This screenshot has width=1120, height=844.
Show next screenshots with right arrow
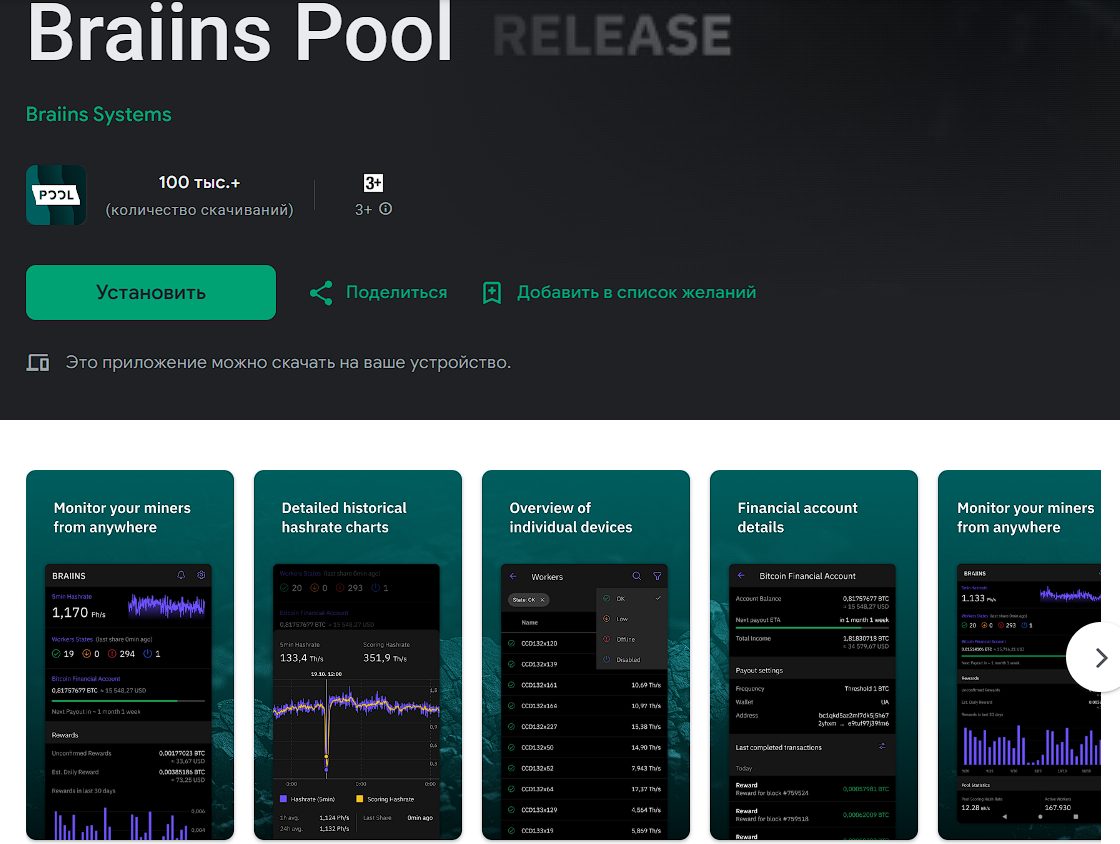tap(1100, 658)
